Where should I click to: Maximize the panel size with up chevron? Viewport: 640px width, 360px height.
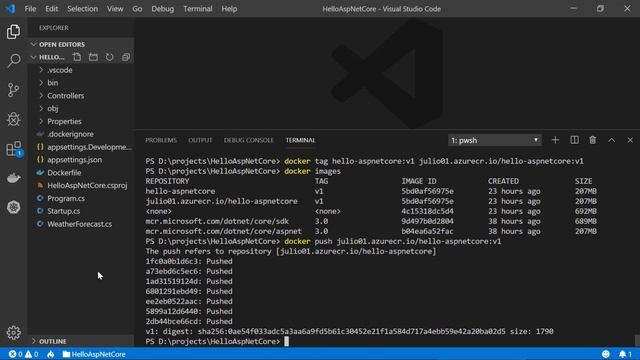click(x=611, y=140)
